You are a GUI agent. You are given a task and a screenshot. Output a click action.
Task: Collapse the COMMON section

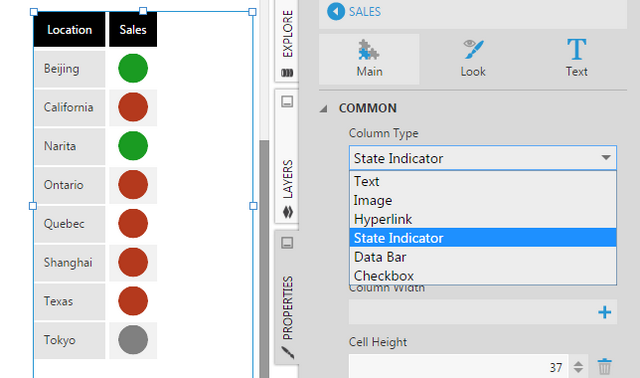[x=324, y=109]
